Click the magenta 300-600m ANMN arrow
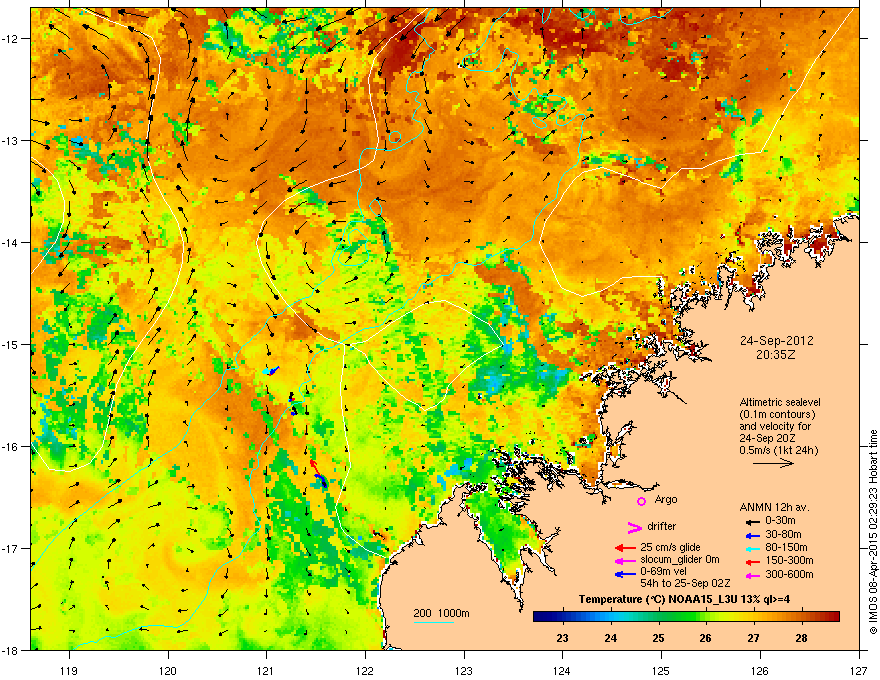Screen dimensions: 880x680 pos(751,576)
